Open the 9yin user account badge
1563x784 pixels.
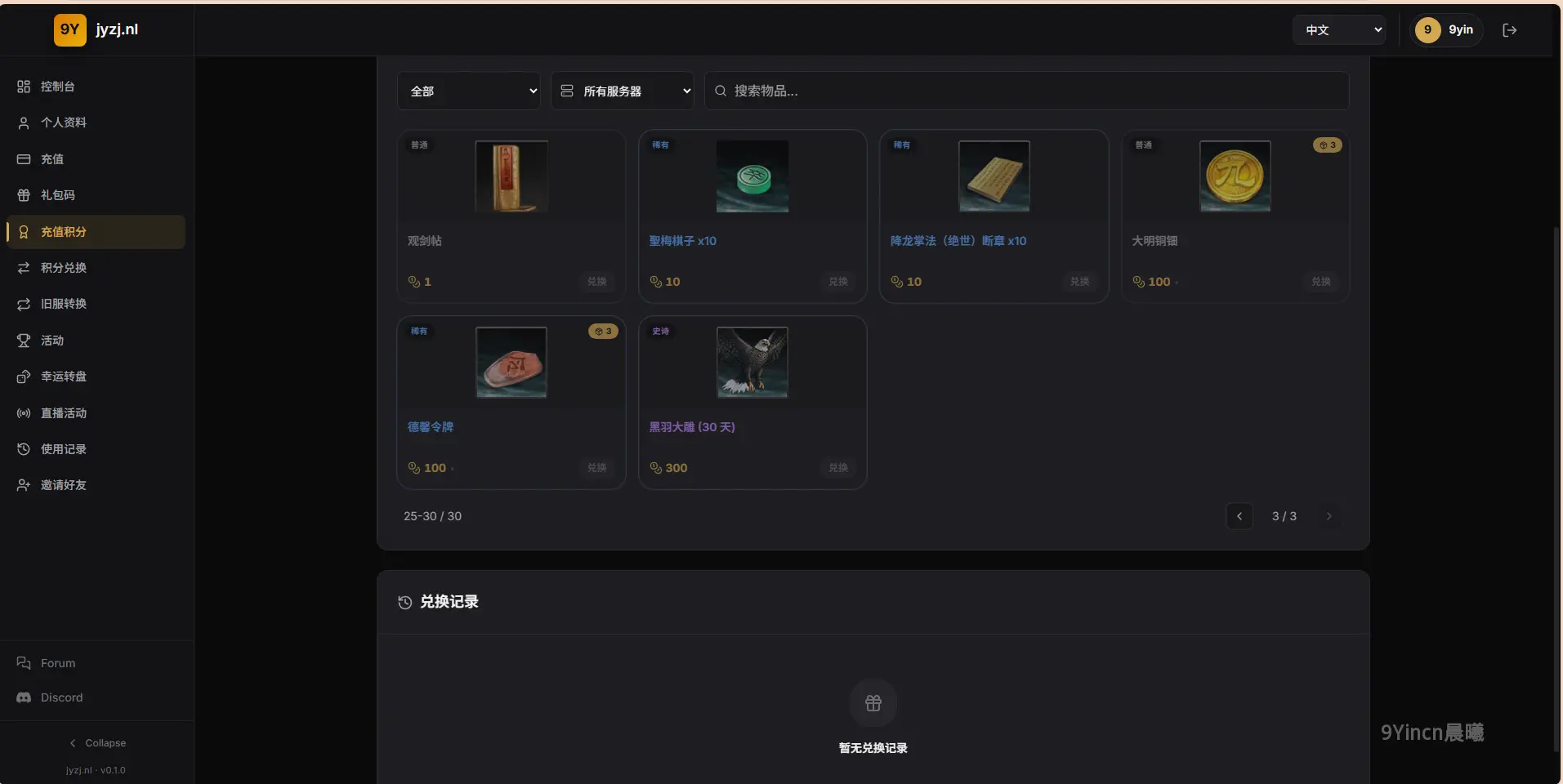click(1447, 30)
